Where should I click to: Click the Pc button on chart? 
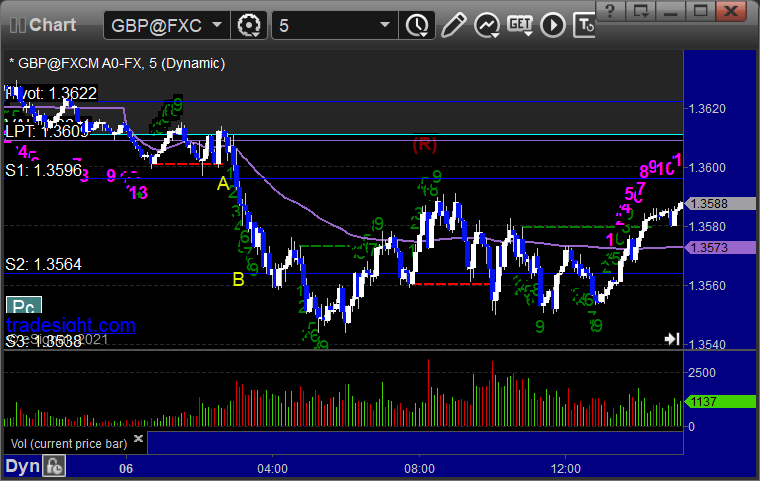coord(24,305)
